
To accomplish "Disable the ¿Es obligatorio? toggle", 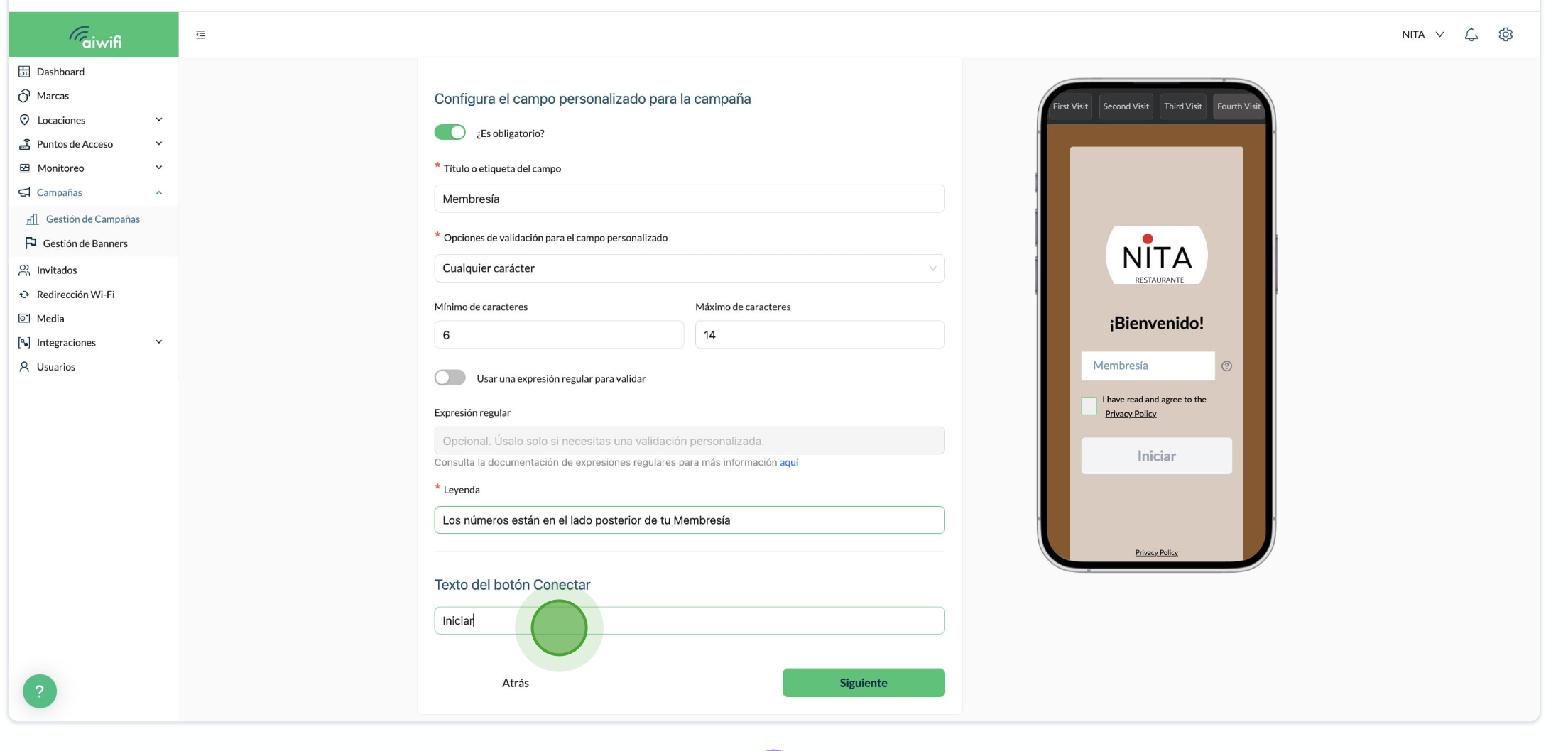I will [450, 133].
